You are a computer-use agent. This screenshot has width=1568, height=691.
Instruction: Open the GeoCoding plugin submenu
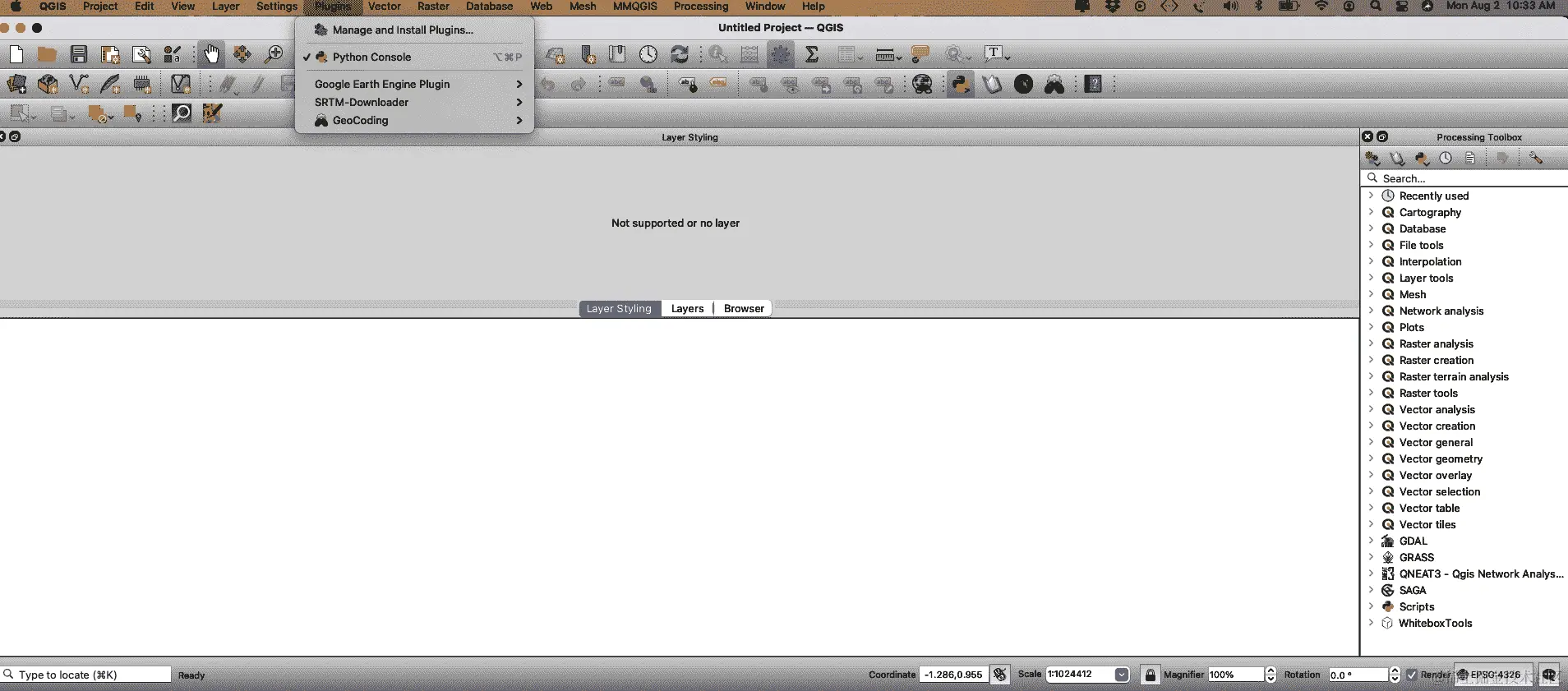pyautogui.click(x=414, y=120)
